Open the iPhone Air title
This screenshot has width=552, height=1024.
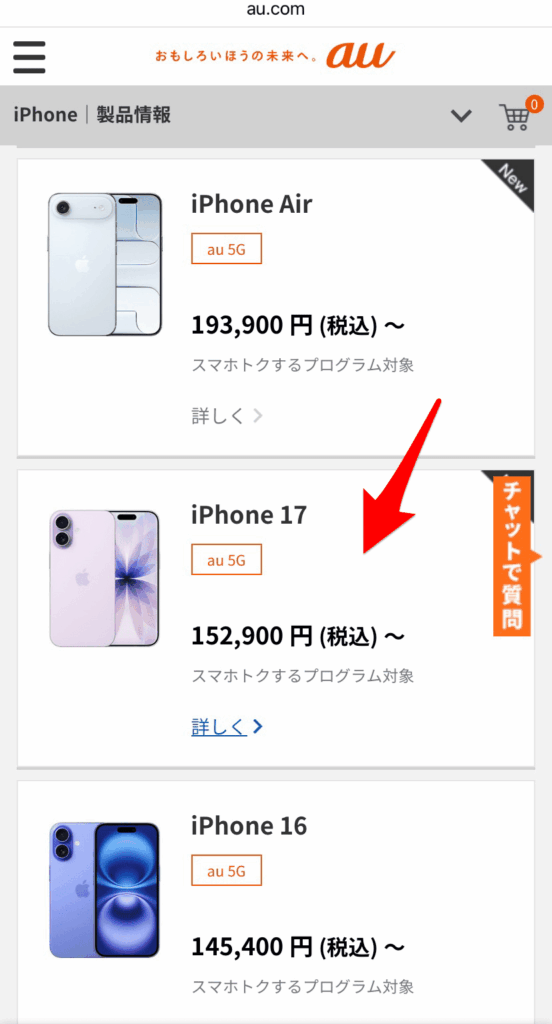(252, 204)
